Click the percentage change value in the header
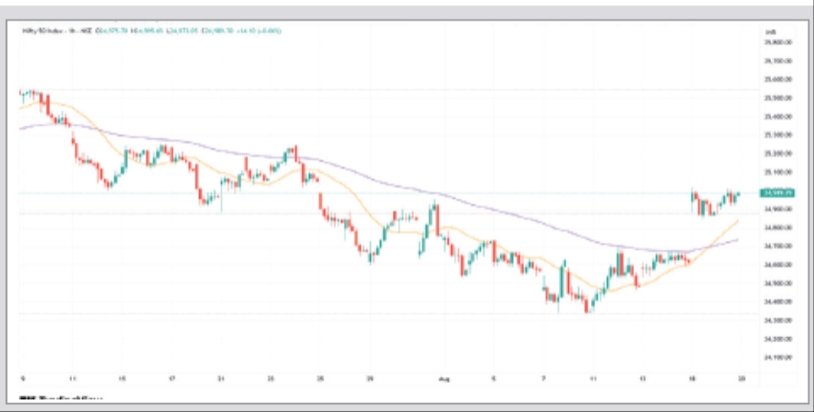 pos(266,32)
